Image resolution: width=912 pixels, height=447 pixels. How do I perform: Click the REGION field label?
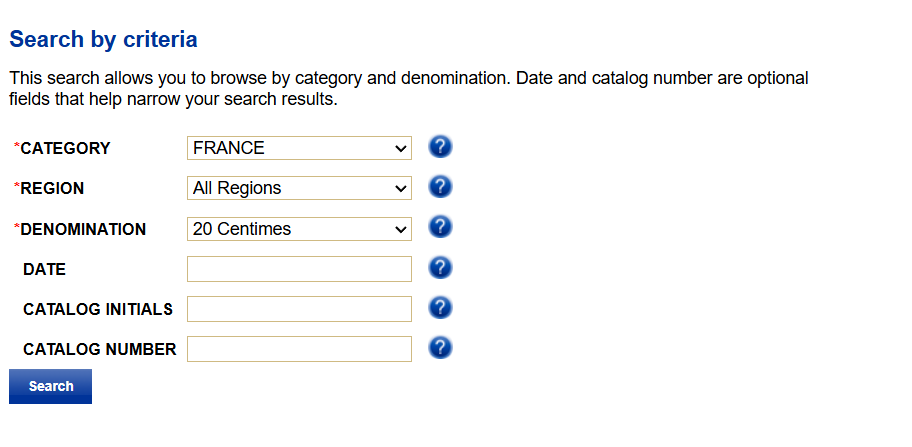[52, 189]
